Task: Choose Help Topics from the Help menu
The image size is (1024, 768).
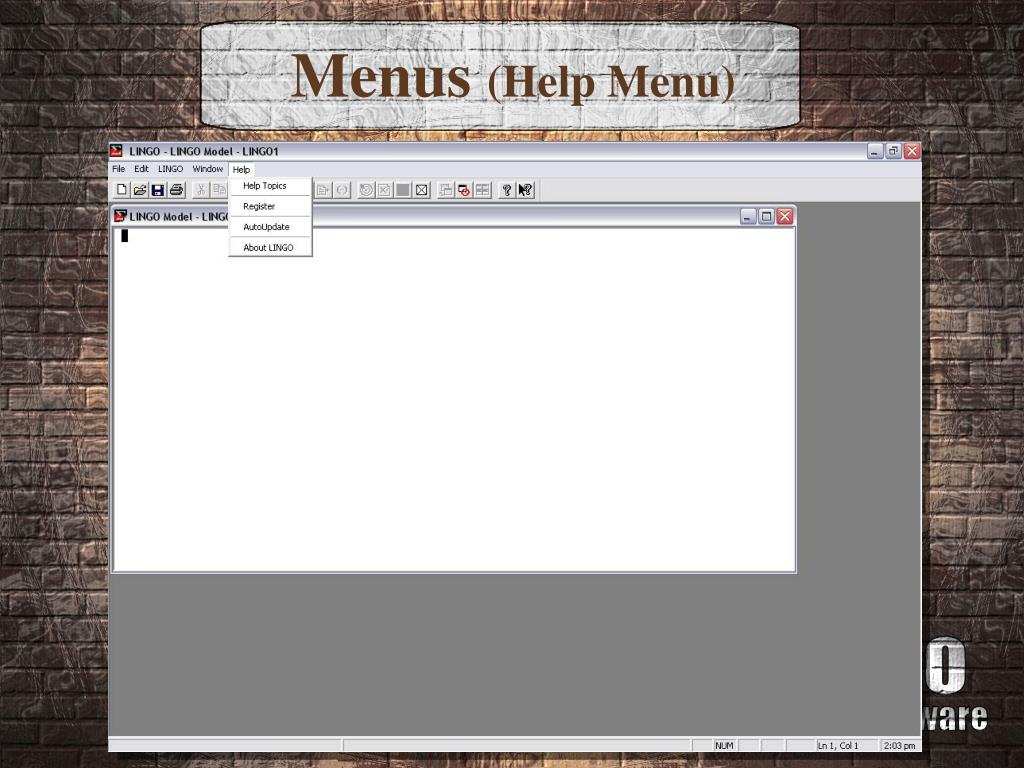Action: click(270, 186)
